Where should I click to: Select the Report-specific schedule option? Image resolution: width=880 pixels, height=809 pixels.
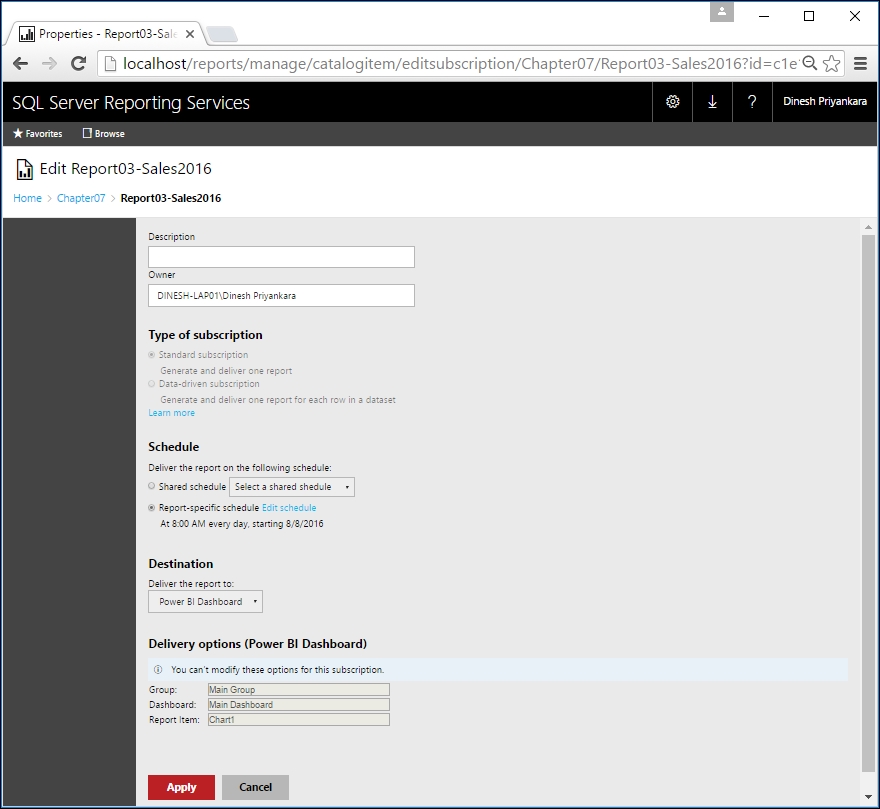(151, 507)
